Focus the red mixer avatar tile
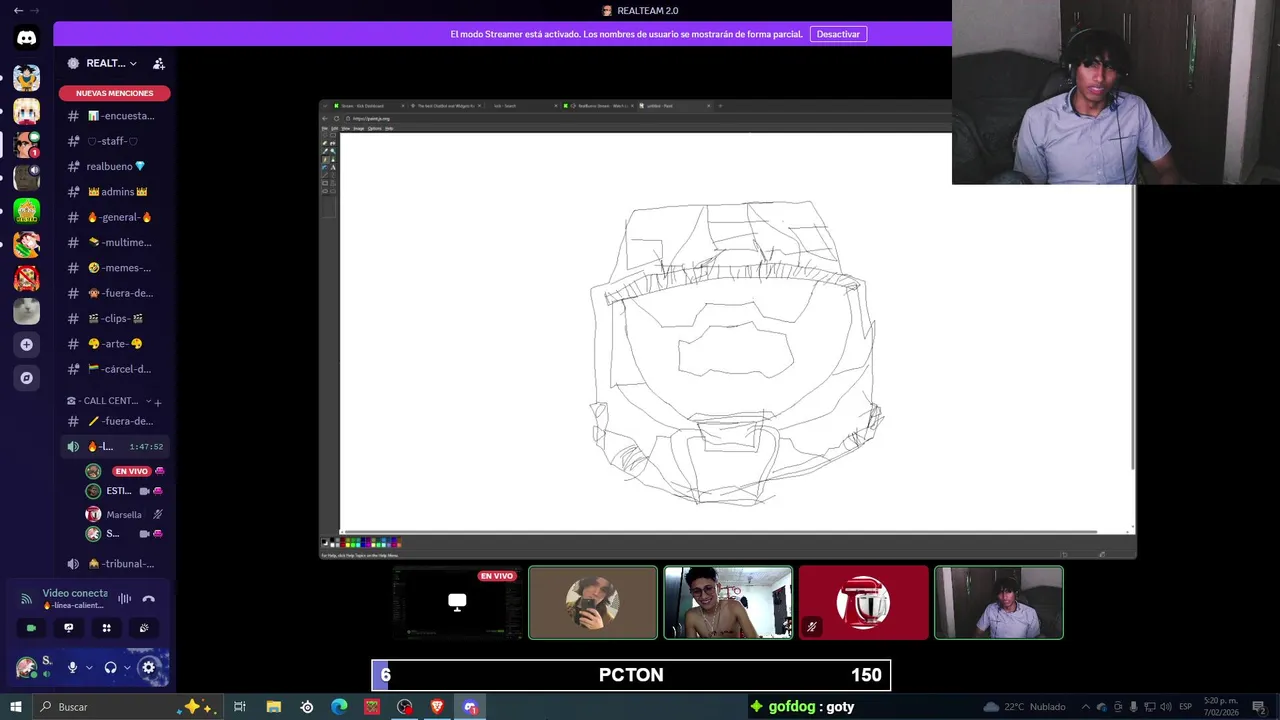This screenshot has height=720, width=1280. (x=863, y=602)
